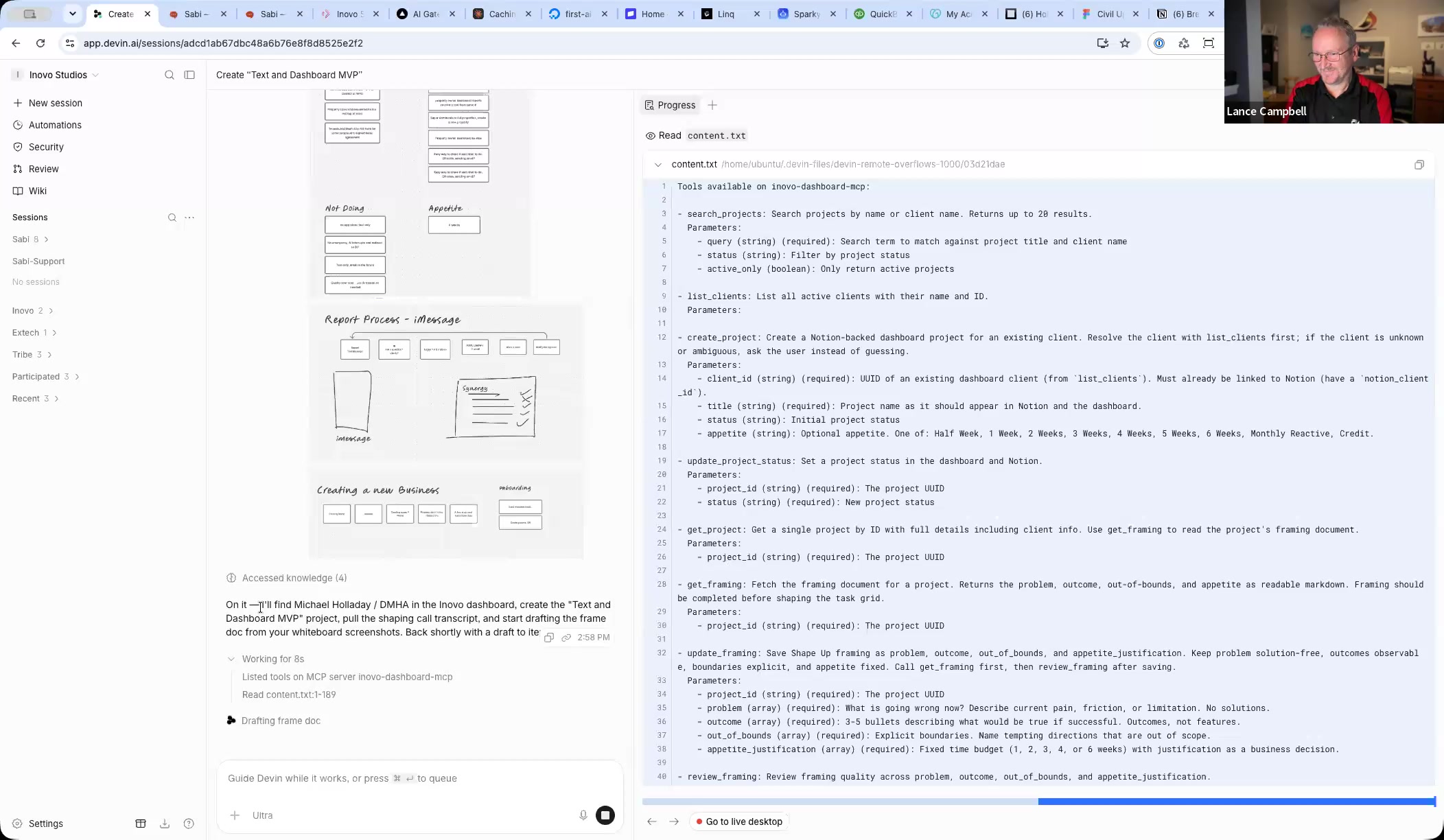1444x840 pixels.
Task: Open the Report Process iMessage whiteboard image
Action: coord(446,382)
